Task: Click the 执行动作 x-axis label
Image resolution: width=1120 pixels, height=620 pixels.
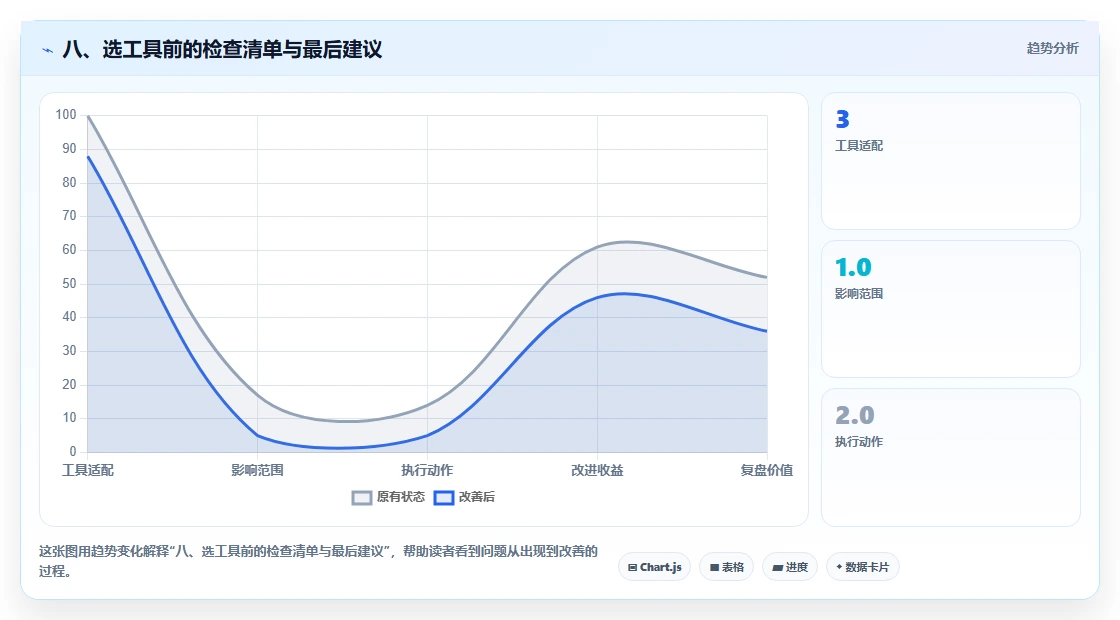Action: pyautogui.click(x=427, y=470)
